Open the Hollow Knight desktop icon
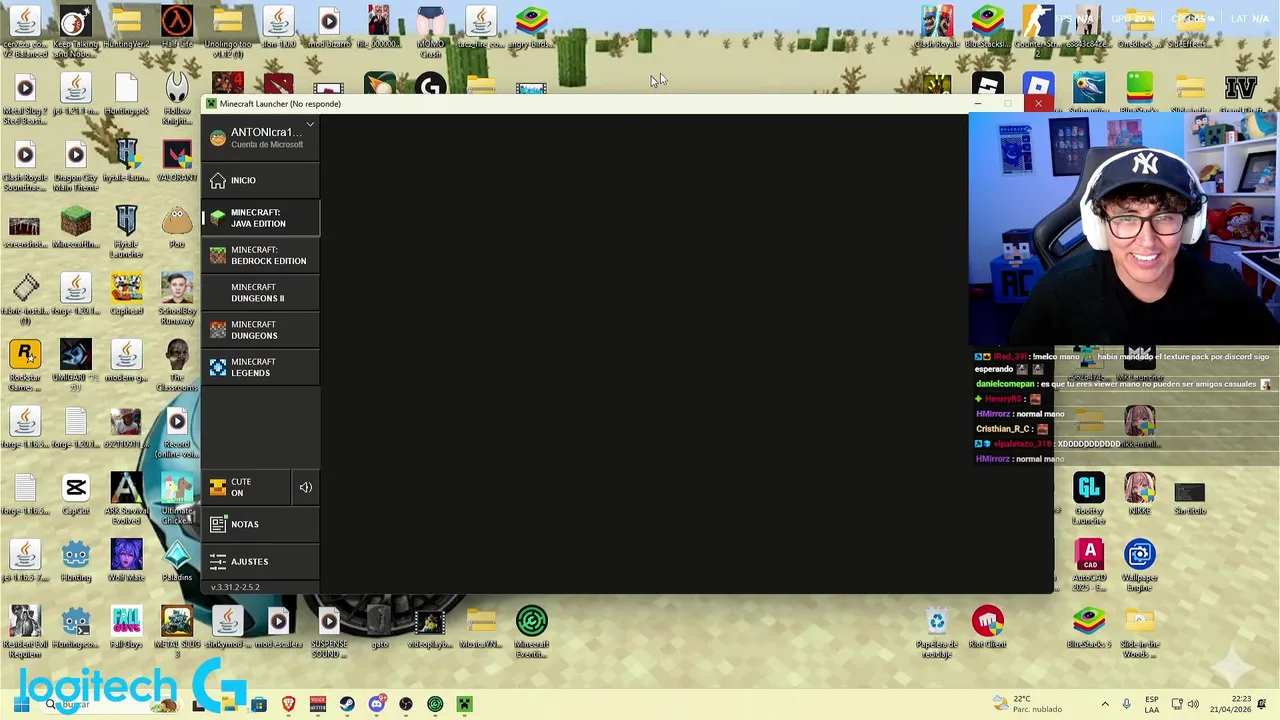 177,100
